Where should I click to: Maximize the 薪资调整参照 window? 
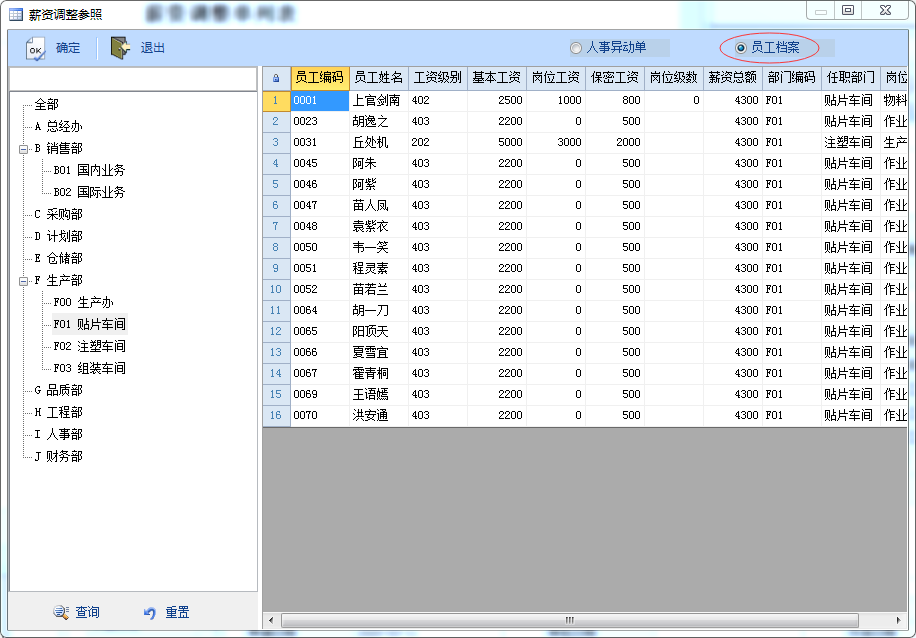[848, 11]
